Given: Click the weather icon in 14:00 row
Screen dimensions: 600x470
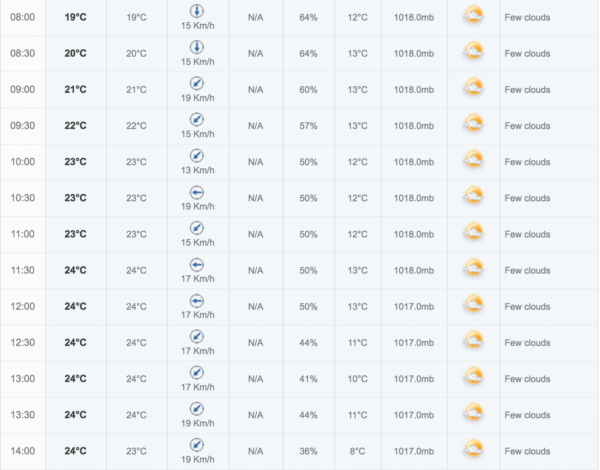Looking at the screenshot, I should pos(473,449).
